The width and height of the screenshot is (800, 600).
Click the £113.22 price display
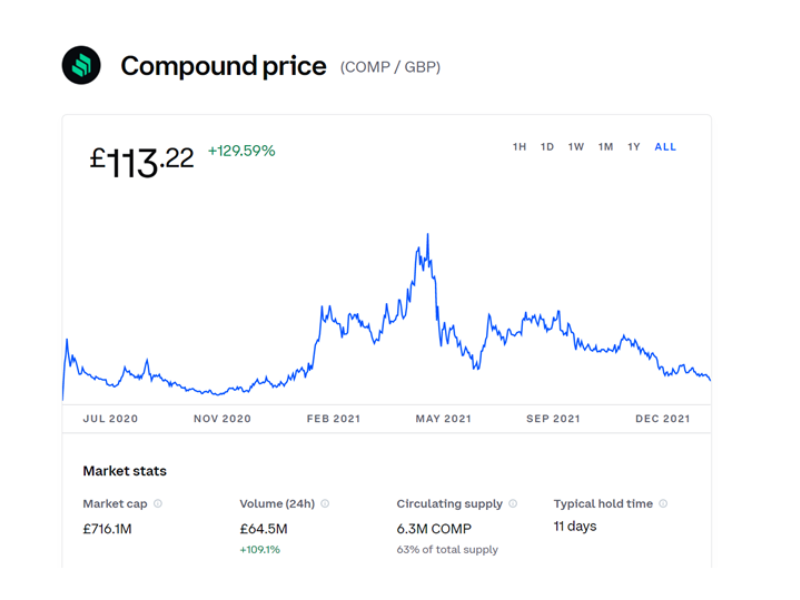click(x=141, y=158)
